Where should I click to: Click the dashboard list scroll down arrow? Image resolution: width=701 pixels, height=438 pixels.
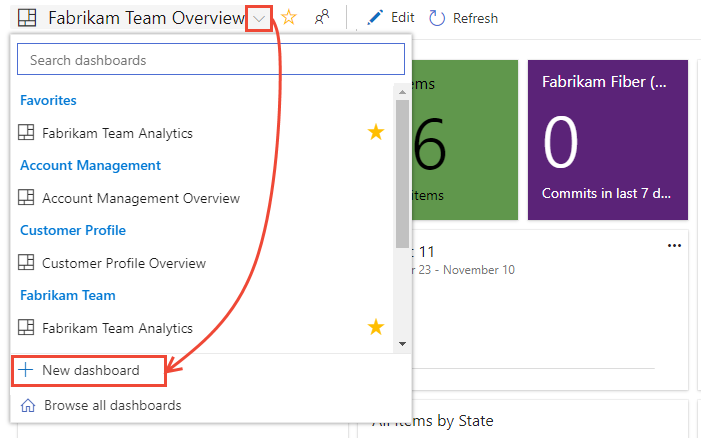[x=402, y=344]
